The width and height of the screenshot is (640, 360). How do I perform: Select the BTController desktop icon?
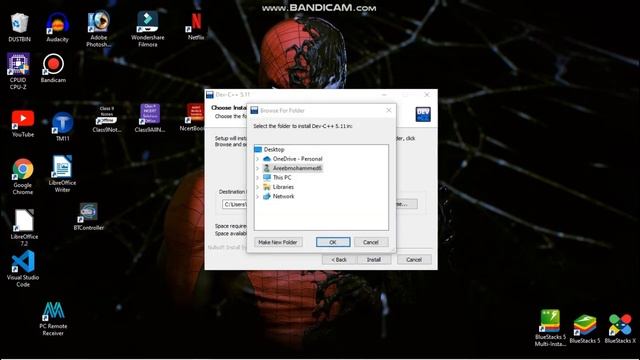tap(89, 216)
